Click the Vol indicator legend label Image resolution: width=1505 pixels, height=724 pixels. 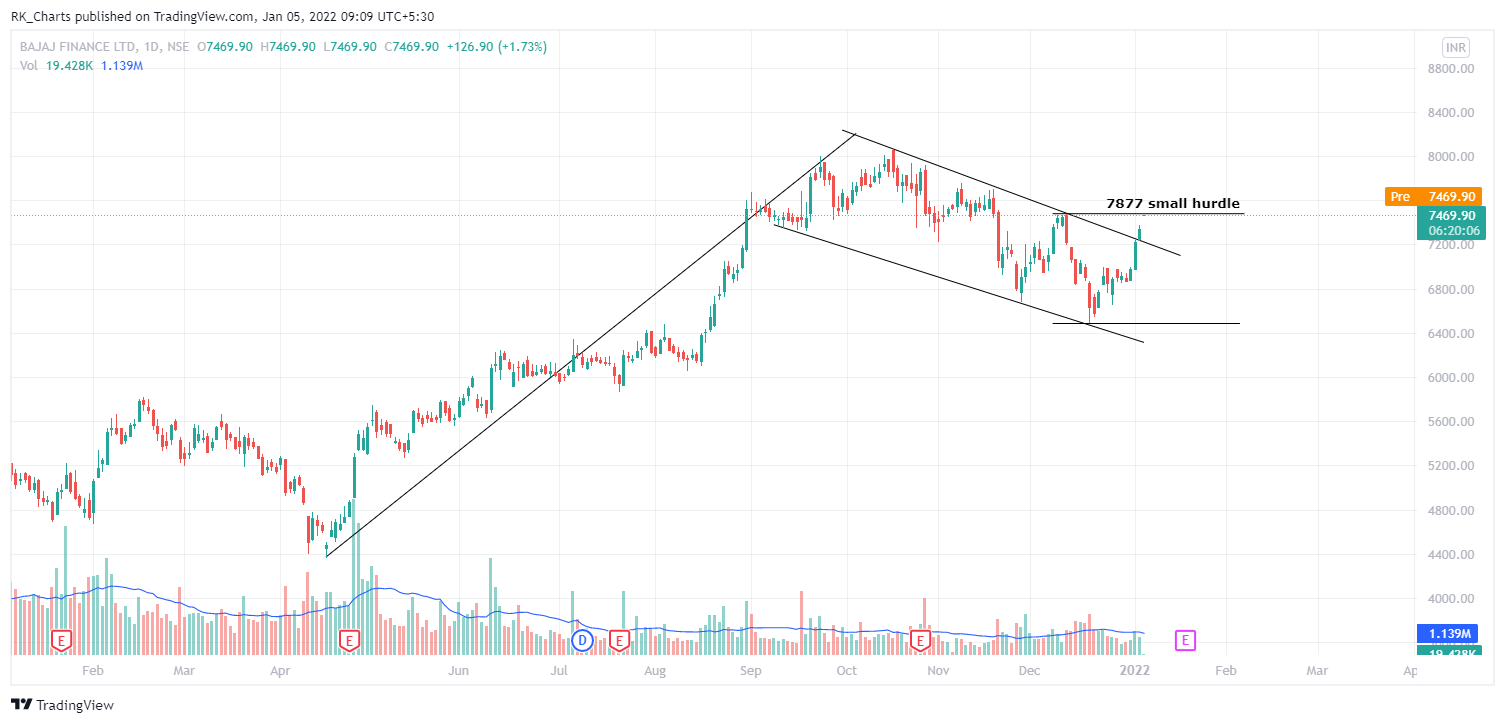[29, 65]
